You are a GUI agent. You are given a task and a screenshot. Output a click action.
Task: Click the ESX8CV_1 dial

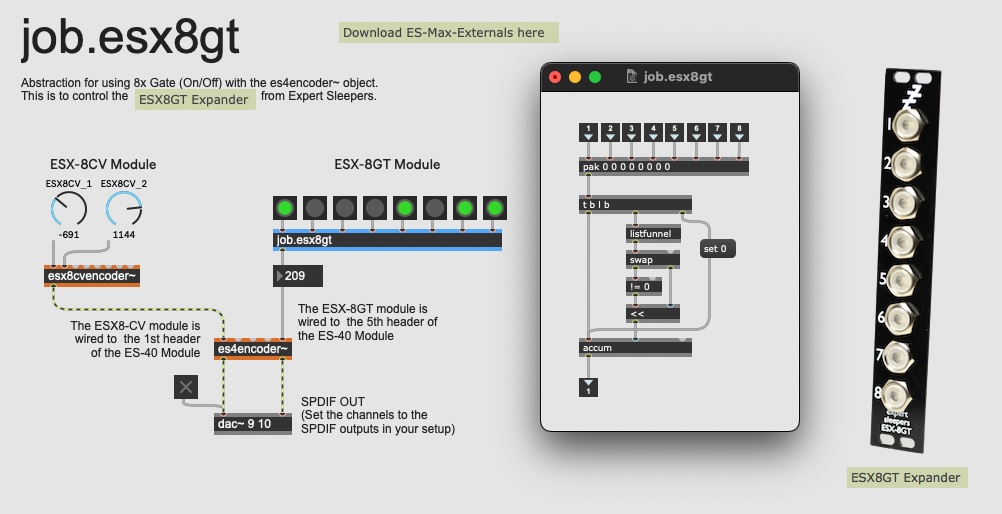tap(68, 210)
